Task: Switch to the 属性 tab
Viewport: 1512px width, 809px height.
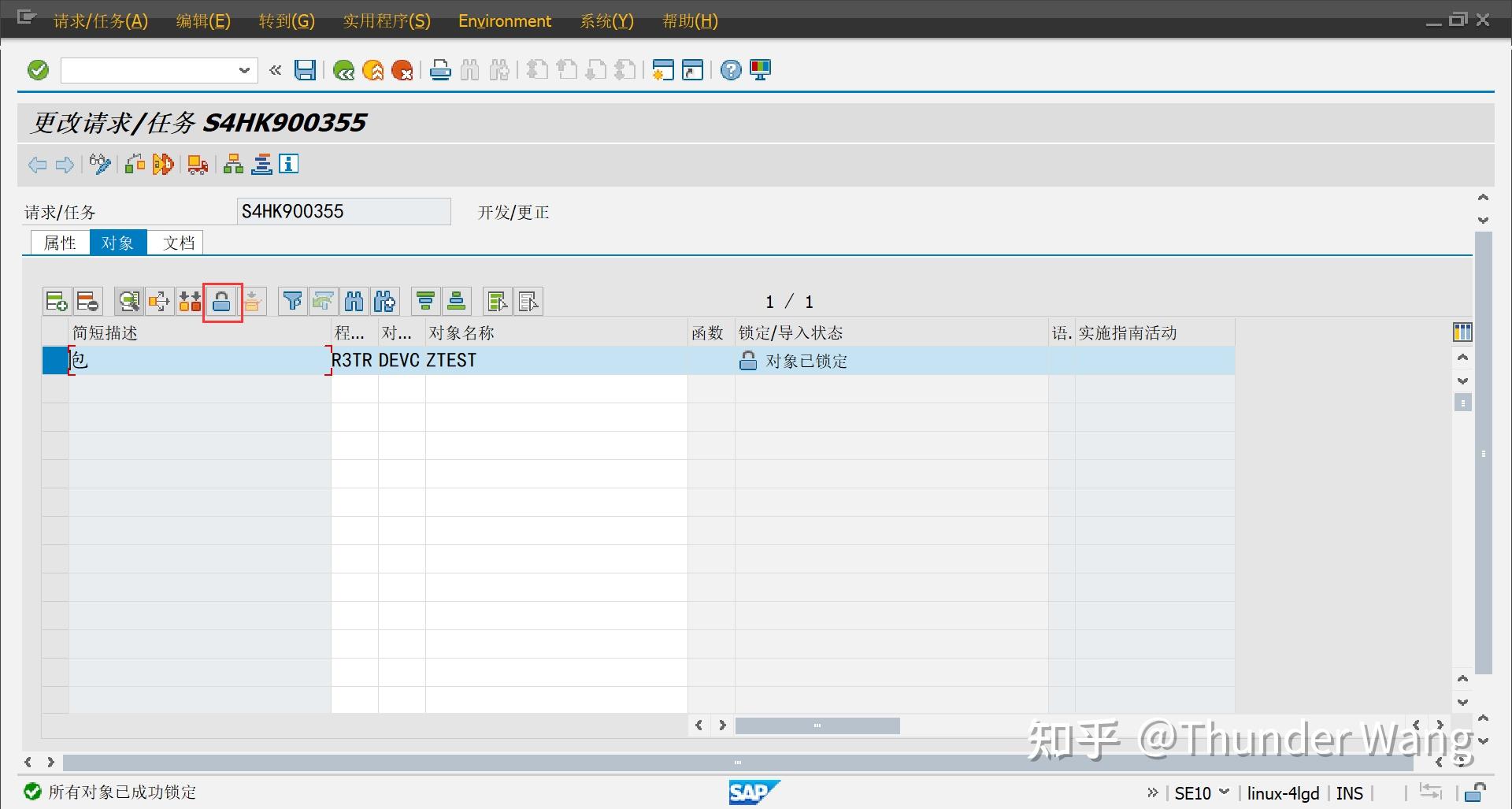Action: (59, 243)
